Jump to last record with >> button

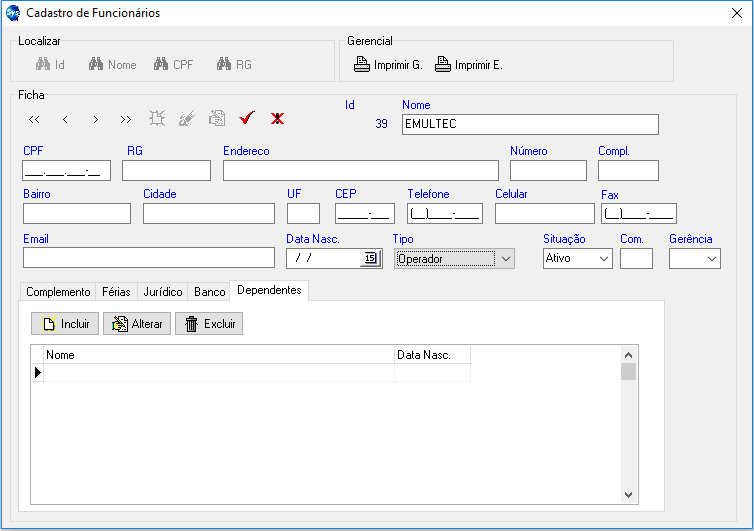125,119
